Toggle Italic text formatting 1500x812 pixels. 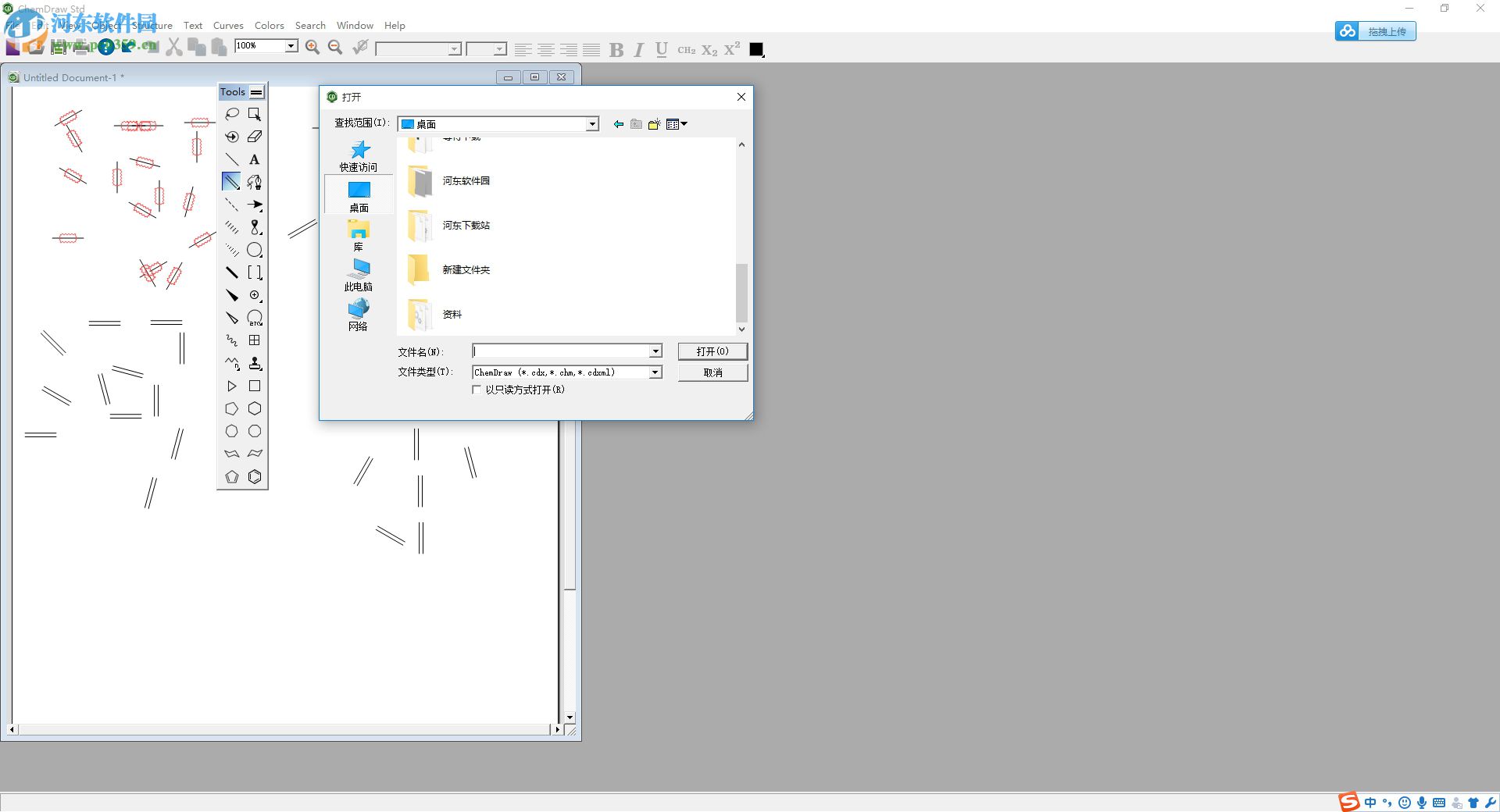639,50
